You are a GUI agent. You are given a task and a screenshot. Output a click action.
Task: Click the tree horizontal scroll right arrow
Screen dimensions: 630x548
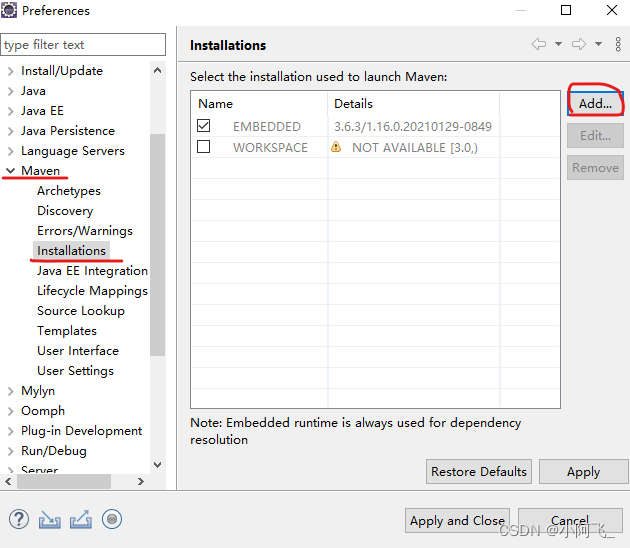[141, 481]
